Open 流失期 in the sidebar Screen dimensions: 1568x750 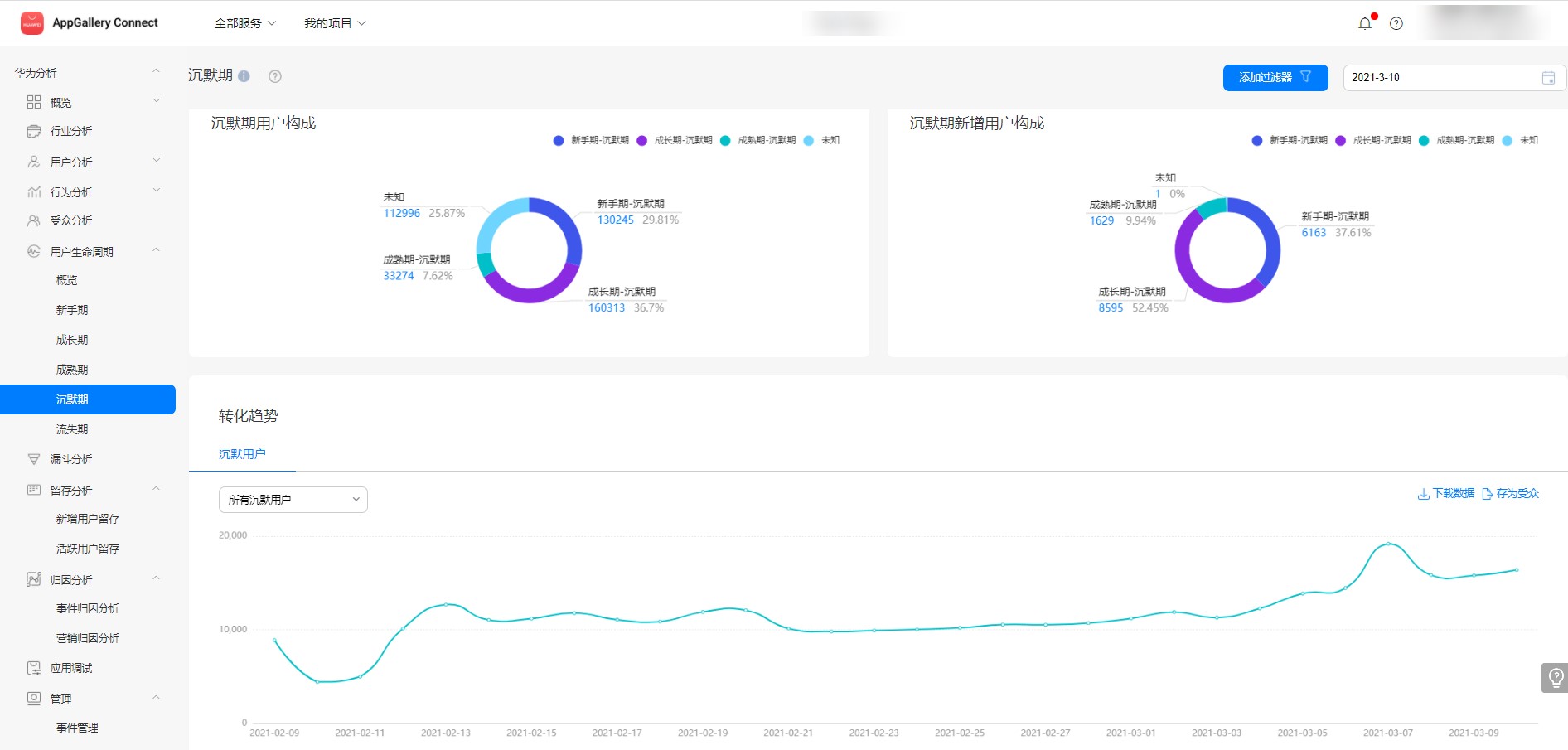pos(72,429)
